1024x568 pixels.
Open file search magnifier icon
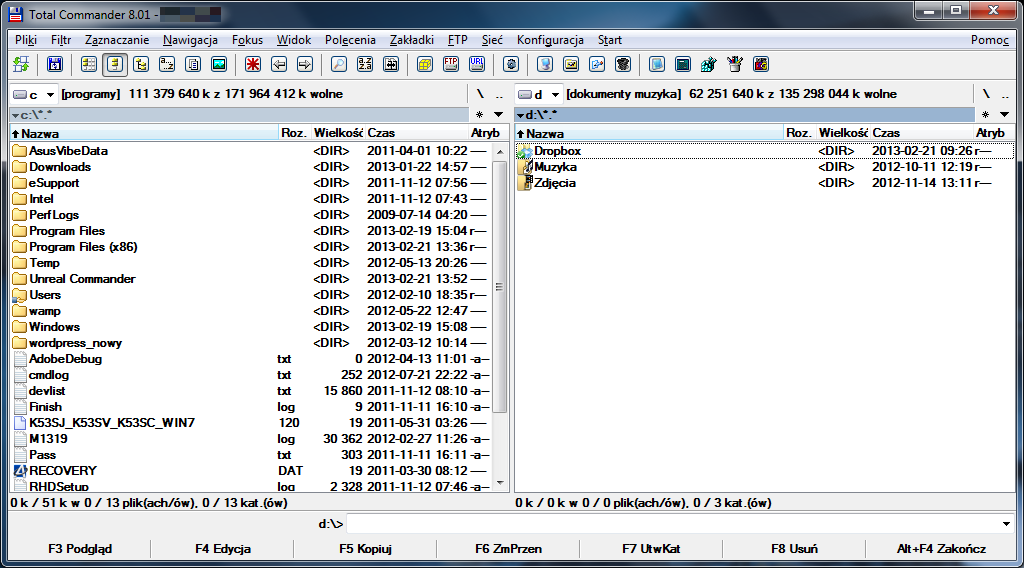[338, 64]
